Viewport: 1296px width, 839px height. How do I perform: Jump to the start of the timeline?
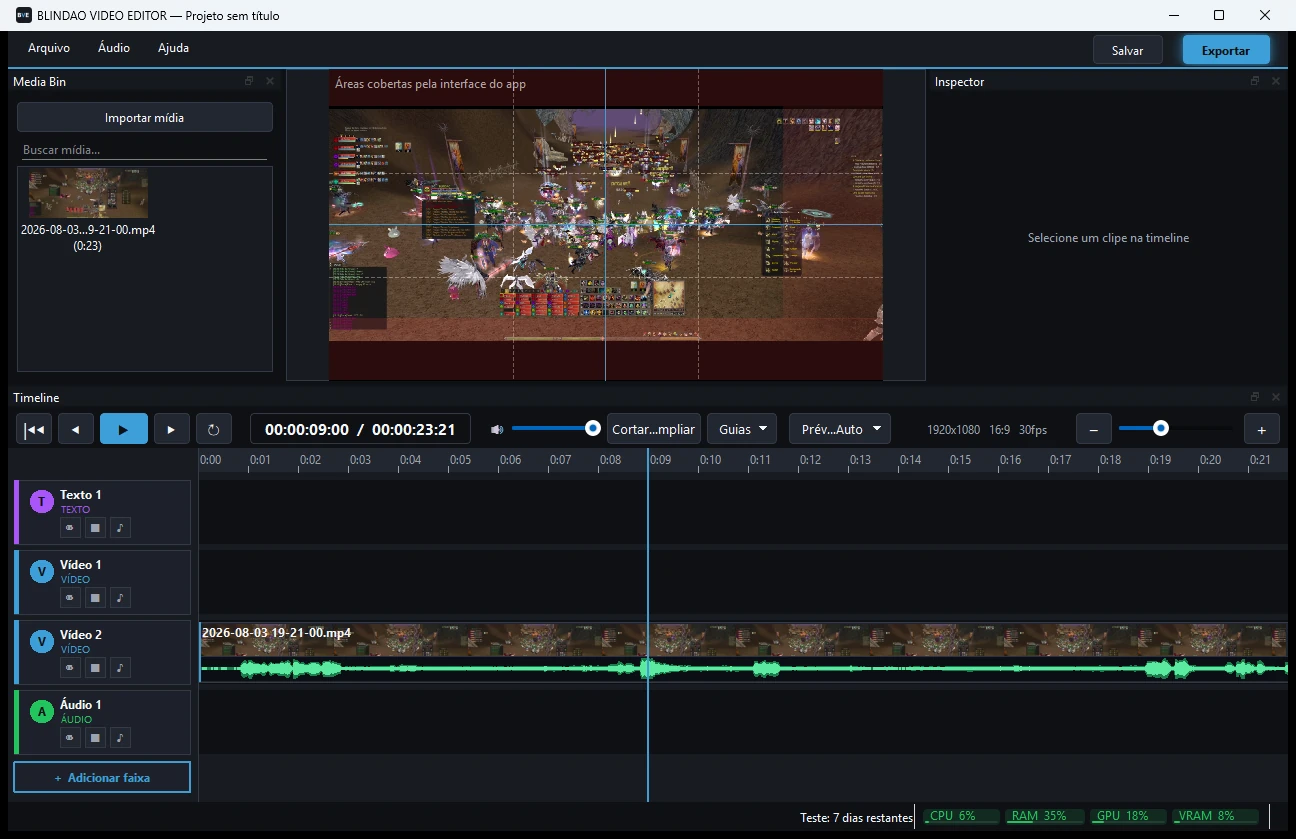click(x=34, y=429)
